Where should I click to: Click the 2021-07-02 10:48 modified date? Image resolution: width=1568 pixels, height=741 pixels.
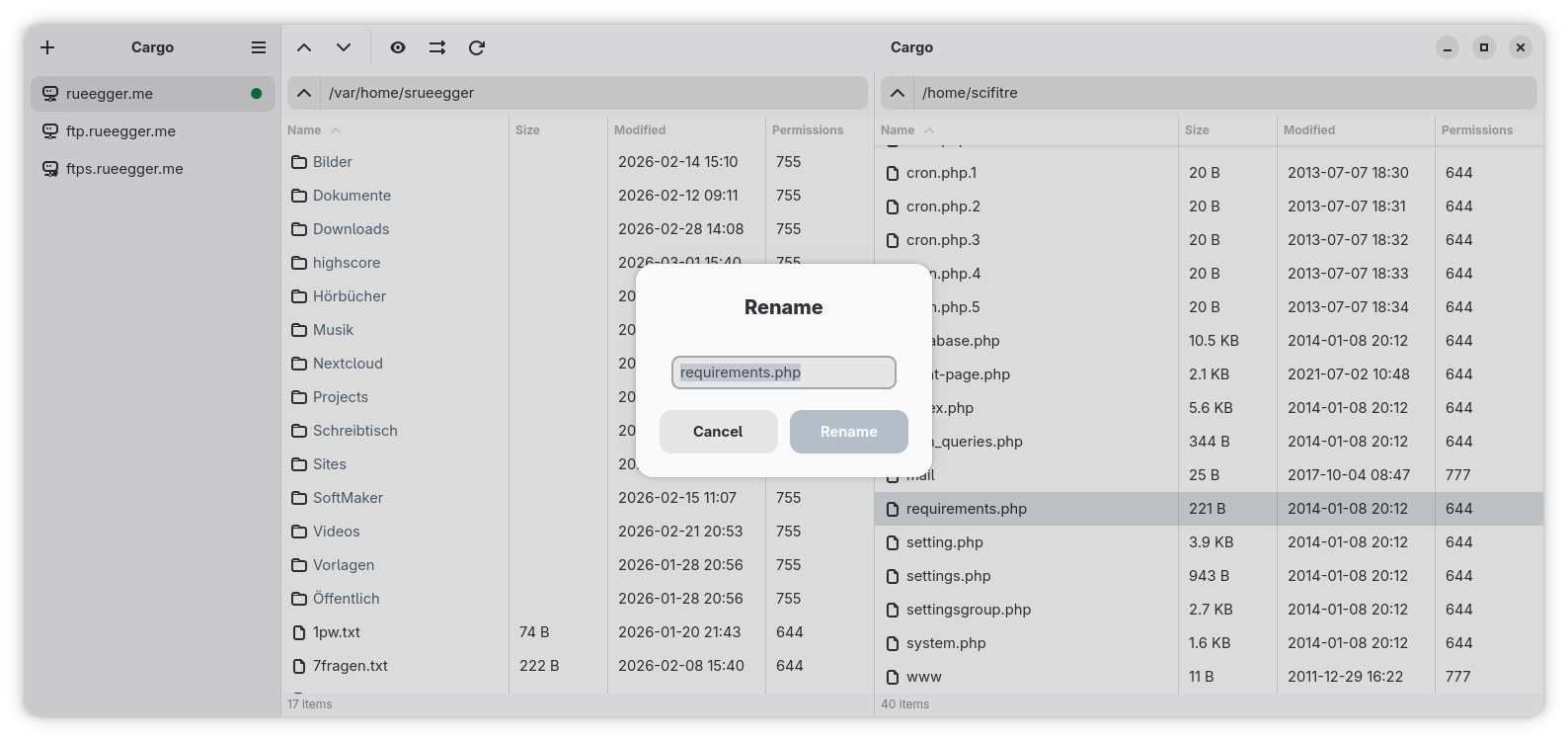pos(1348,374)
